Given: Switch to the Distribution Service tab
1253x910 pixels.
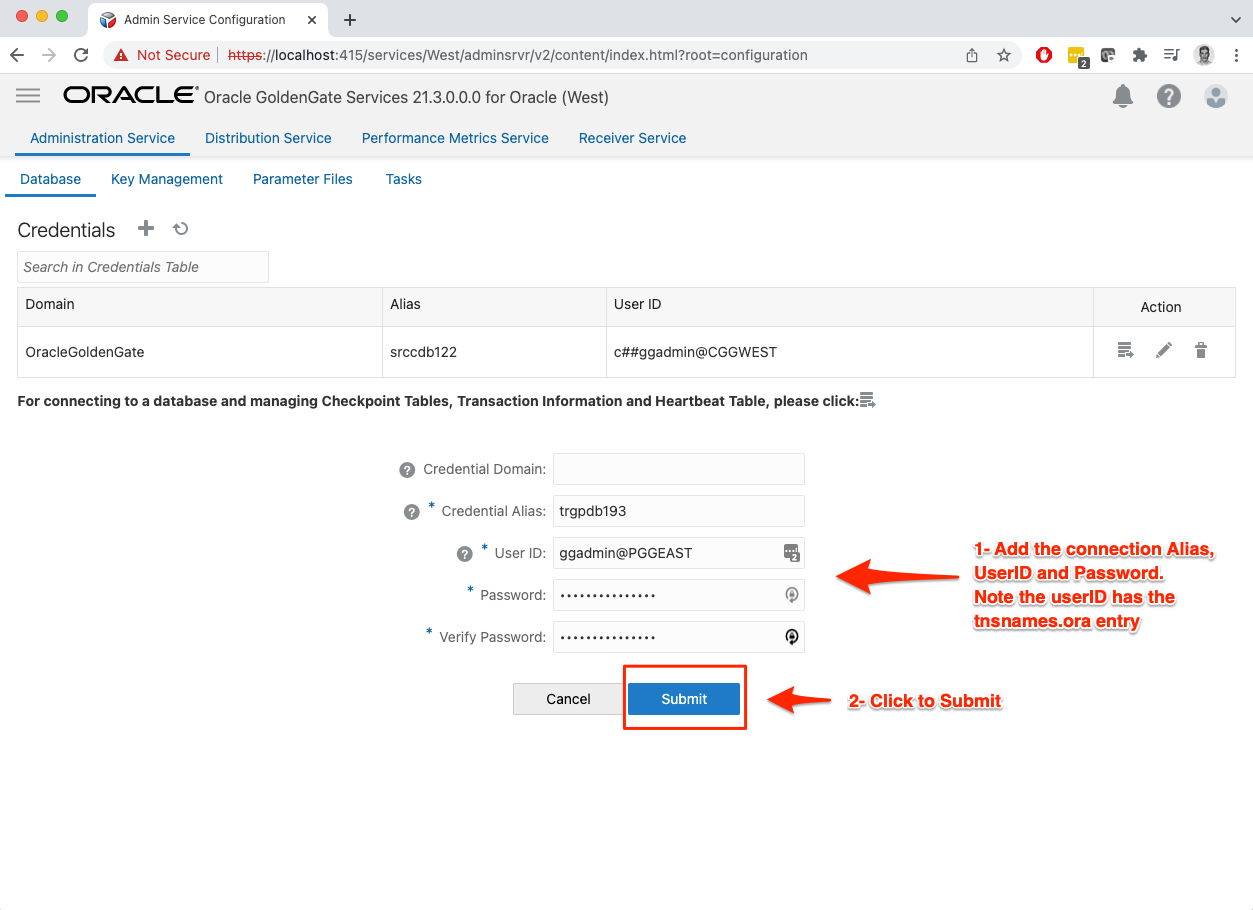Looking at the screenshot, I should click(268, 138).
